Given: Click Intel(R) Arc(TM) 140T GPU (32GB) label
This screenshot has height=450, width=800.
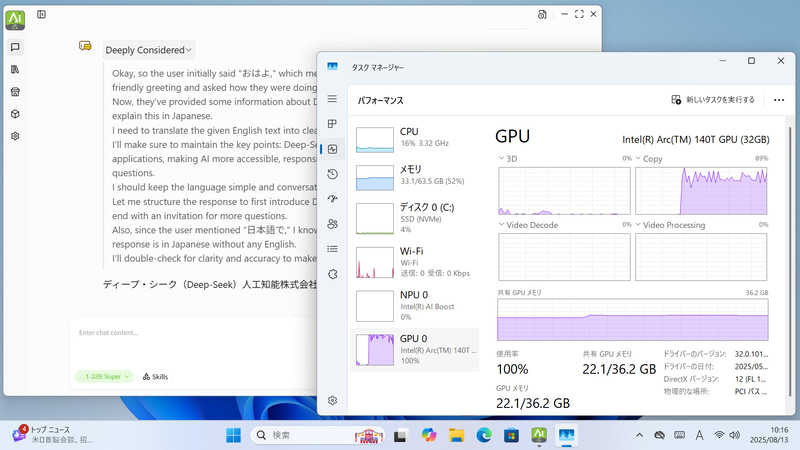Looking at the screenshot, I should pos(695,139).
